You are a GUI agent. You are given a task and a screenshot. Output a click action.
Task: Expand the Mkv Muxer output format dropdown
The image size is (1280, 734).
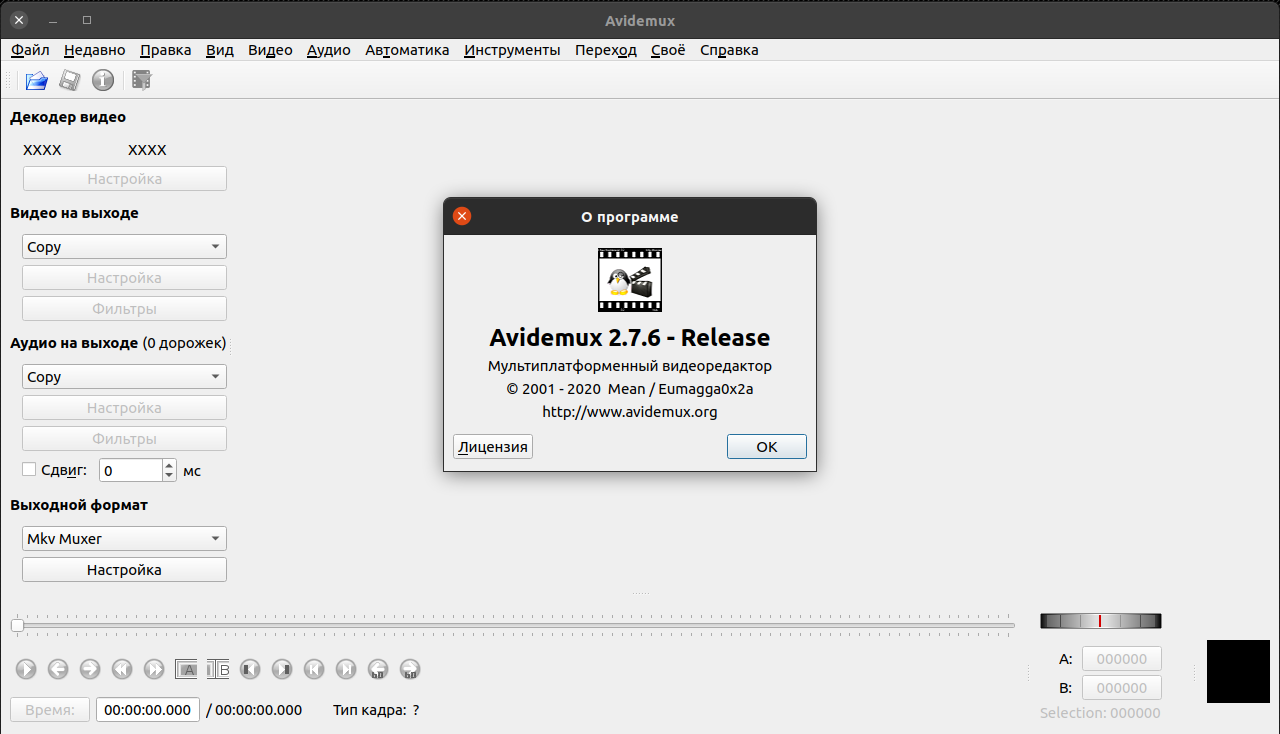(124, 539)
